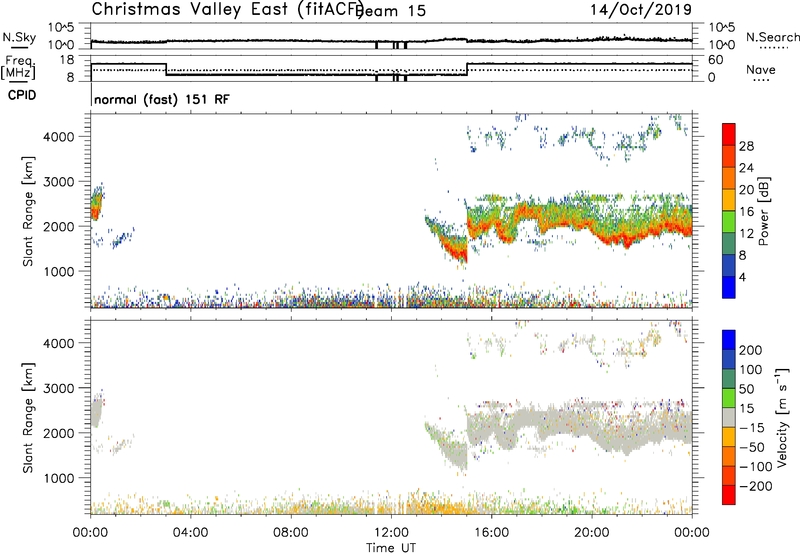Click the 60 tick on Nave axis
The width and height of the screenshot is (800, 554).
click(716, 60)
